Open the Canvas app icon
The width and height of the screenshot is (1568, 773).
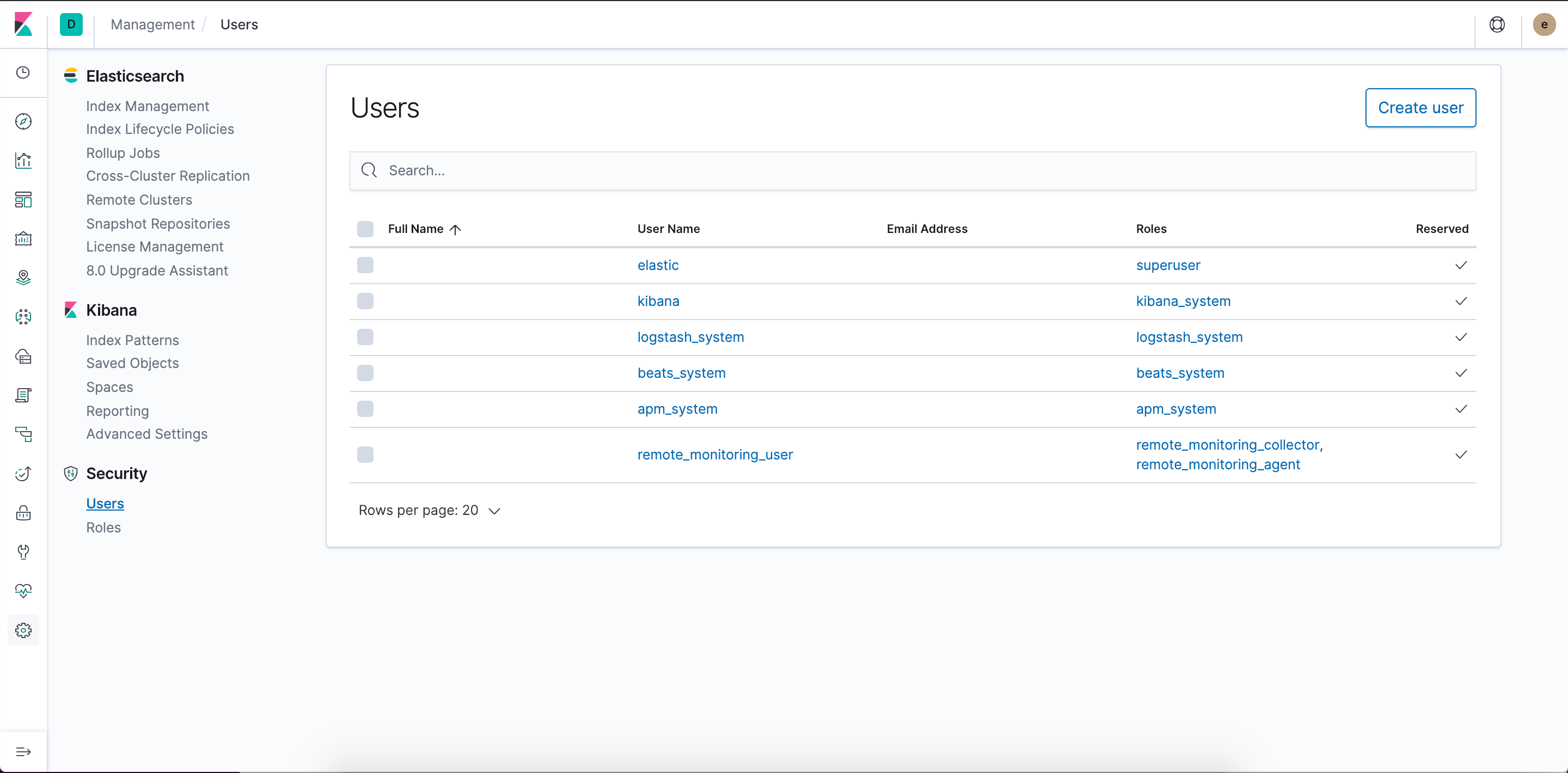click(x=23, y=238)
